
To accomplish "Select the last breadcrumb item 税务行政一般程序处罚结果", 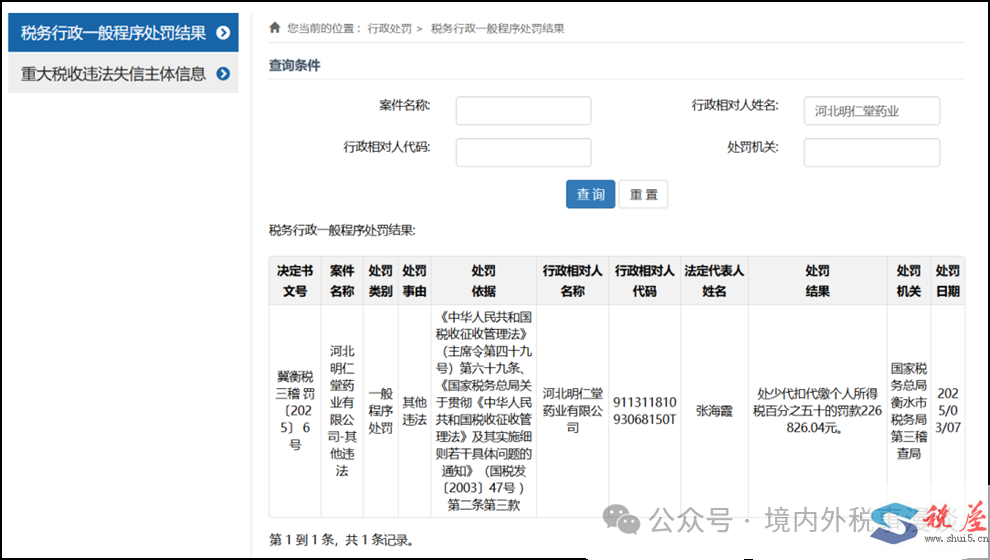I will [x=497, y=28].
